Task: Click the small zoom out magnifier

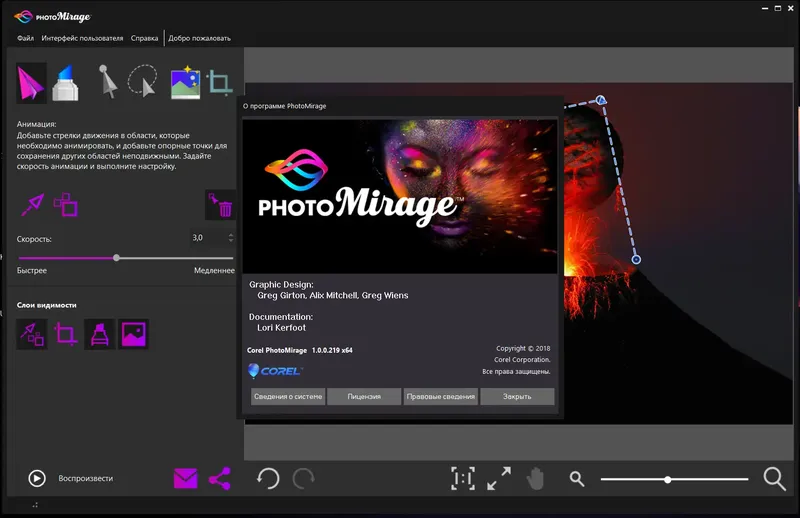Action: (577, 479)
